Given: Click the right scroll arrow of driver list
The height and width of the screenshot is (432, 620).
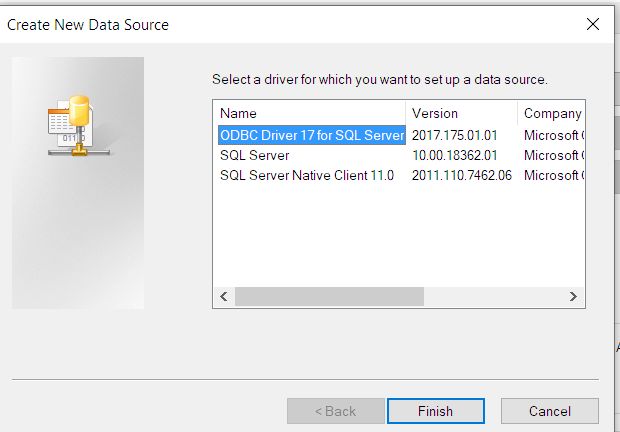Looking at the screenshot, I should tap(573, 296).
